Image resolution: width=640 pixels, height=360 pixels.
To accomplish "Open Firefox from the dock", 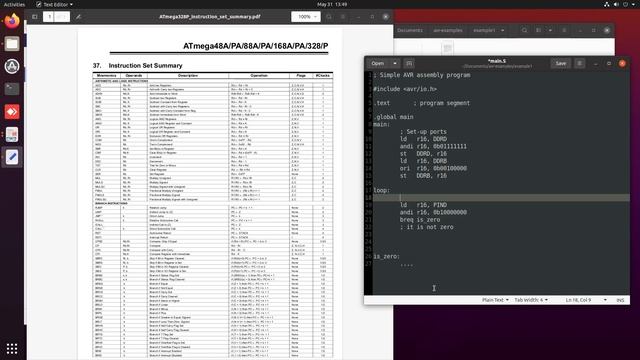I will [12, 21].
